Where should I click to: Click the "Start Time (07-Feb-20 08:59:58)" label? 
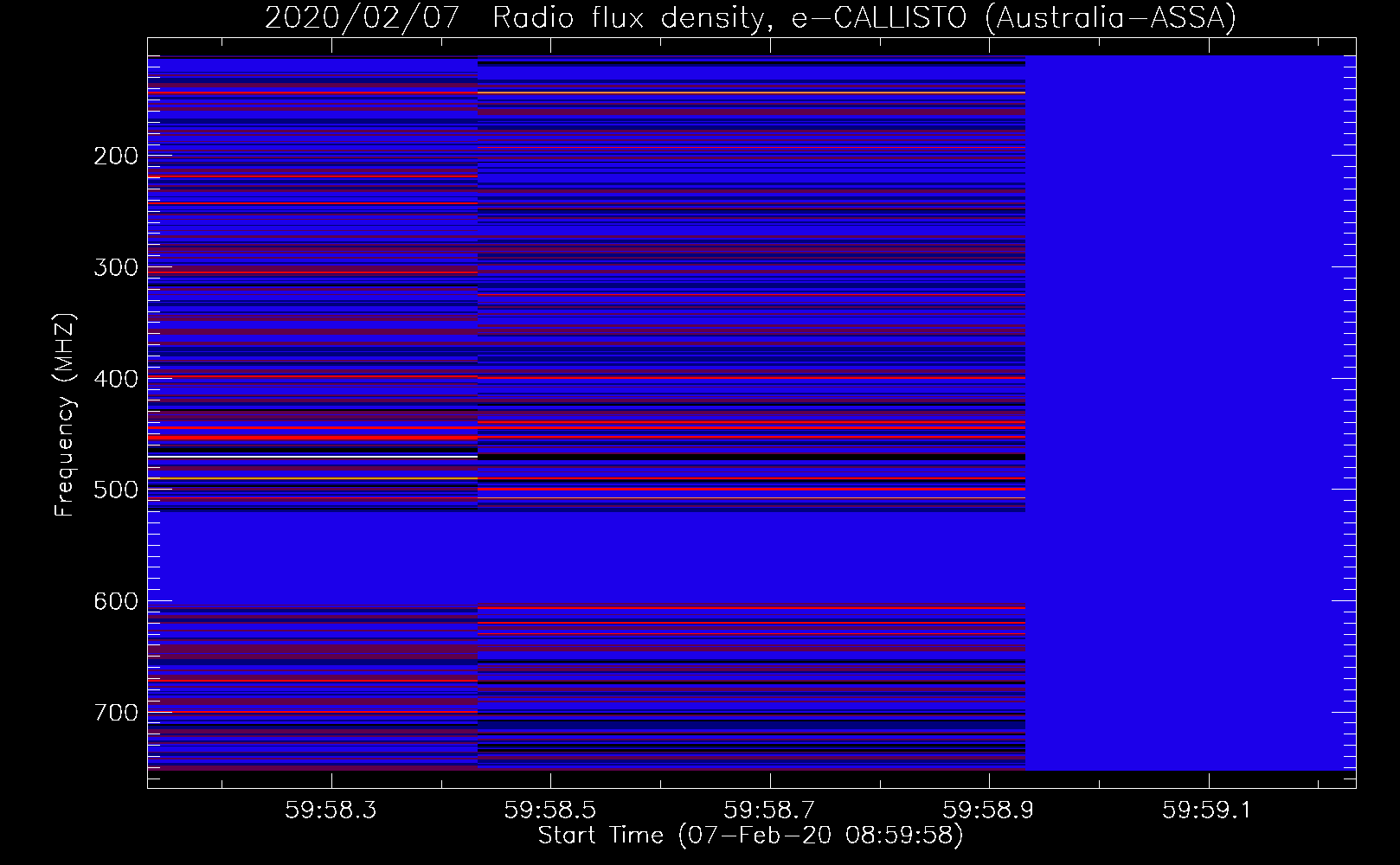tap(750, 836)
